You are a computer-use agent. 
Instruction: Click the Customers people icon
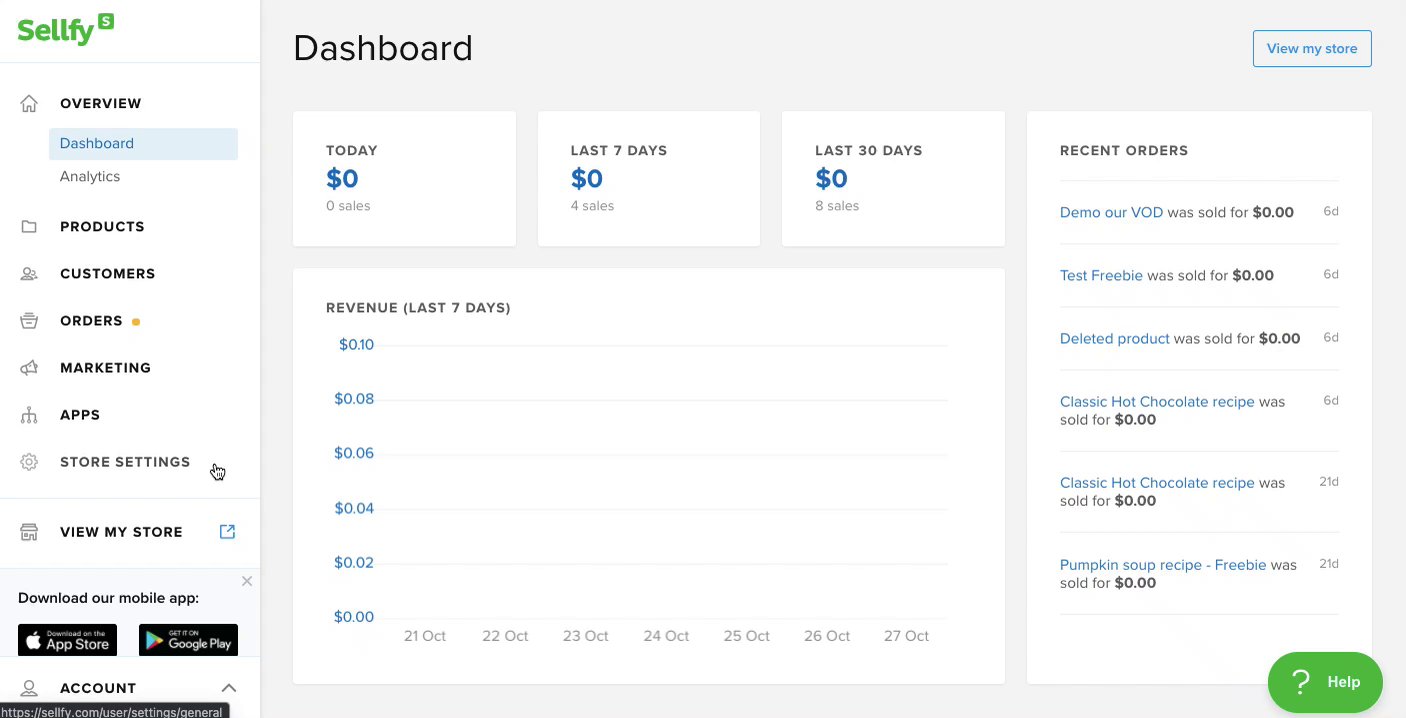(x=29, y=274)
